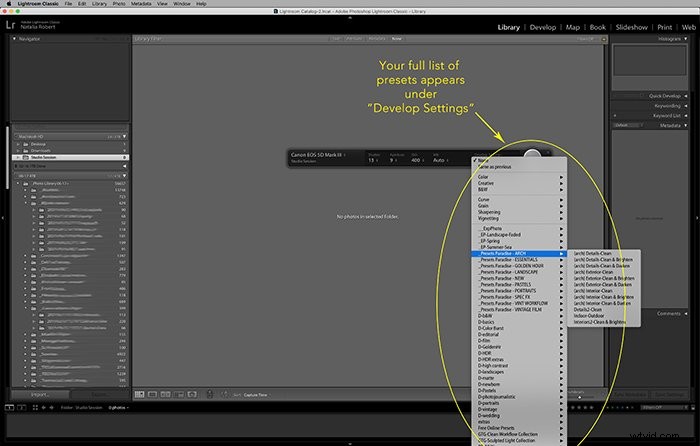
Task: Click the Lr logo identity plate
Action: point(11,25)
